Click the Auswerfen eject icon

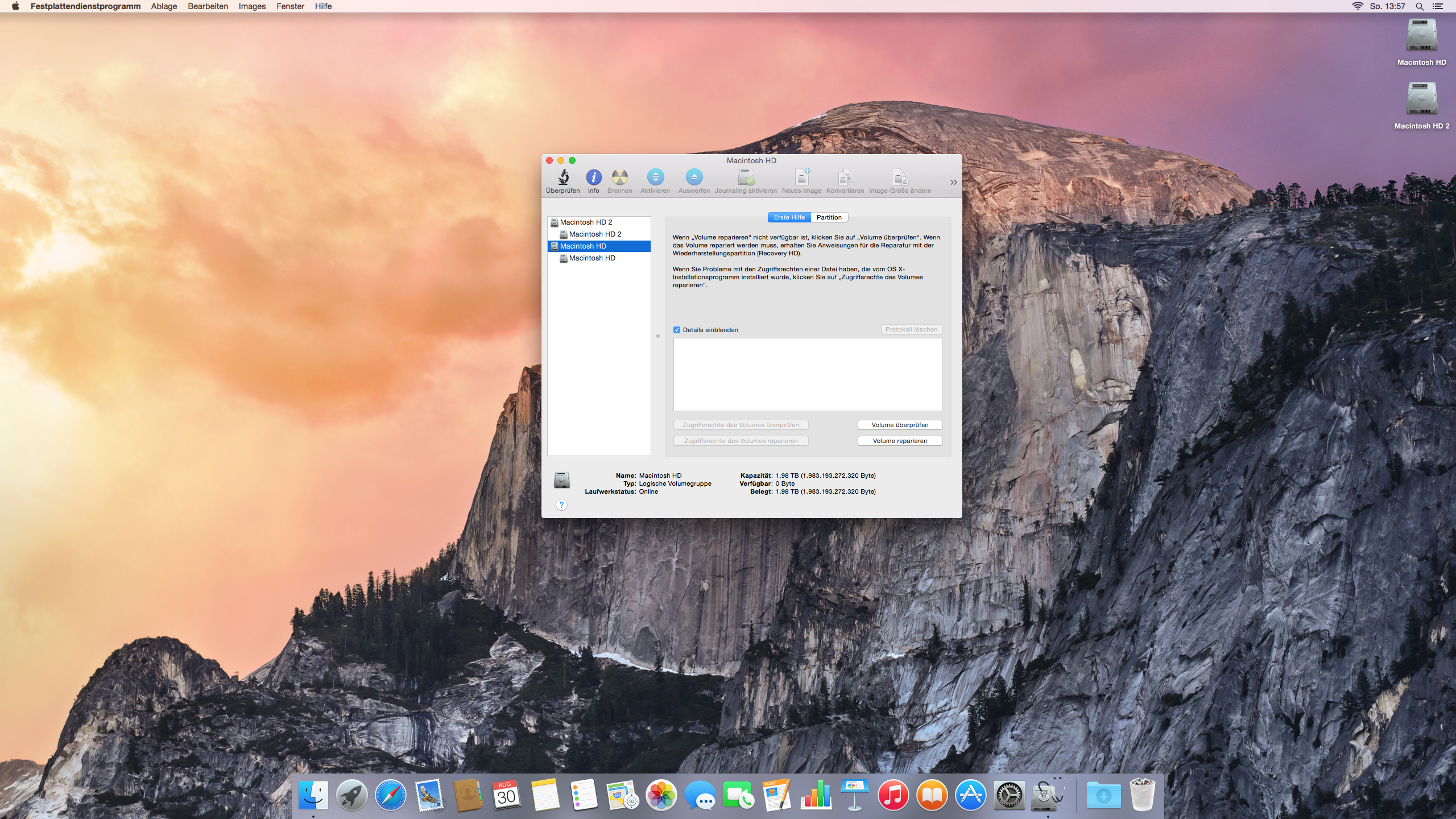[x=694, y=177]
